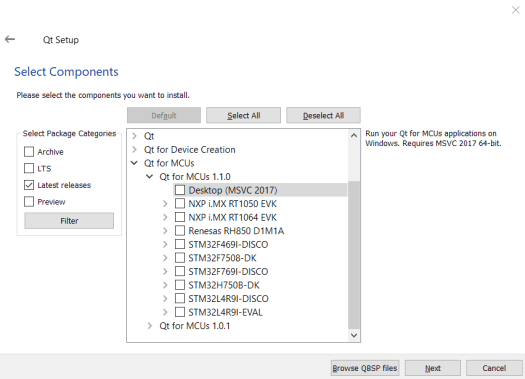This screenshot has width=525, height=379.
Task: Click the scroll up arrow of component list
Action: point(354,136)
